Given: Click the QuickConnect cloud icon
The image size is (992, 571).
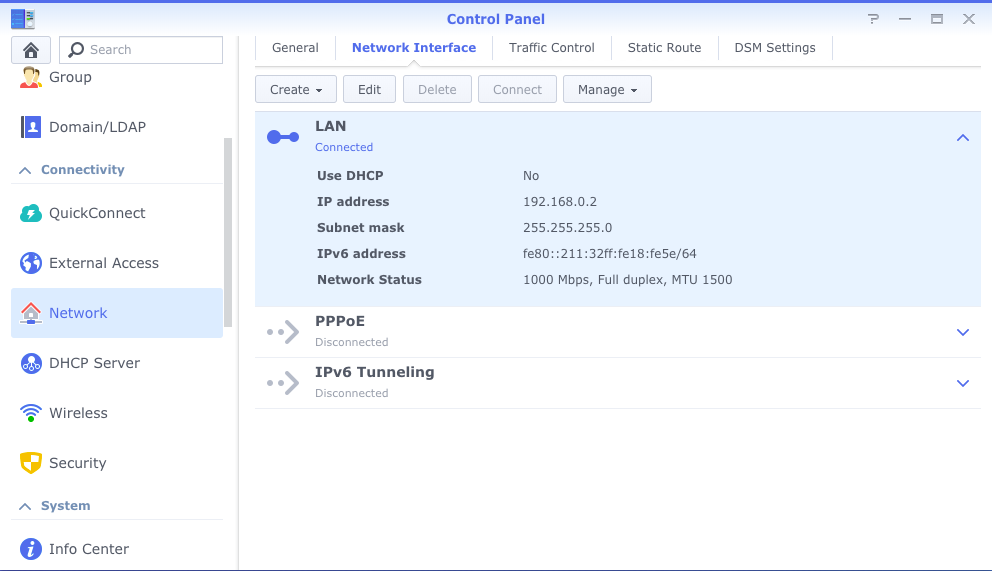Looking at the screenshot, I should (x=30, y=213).
